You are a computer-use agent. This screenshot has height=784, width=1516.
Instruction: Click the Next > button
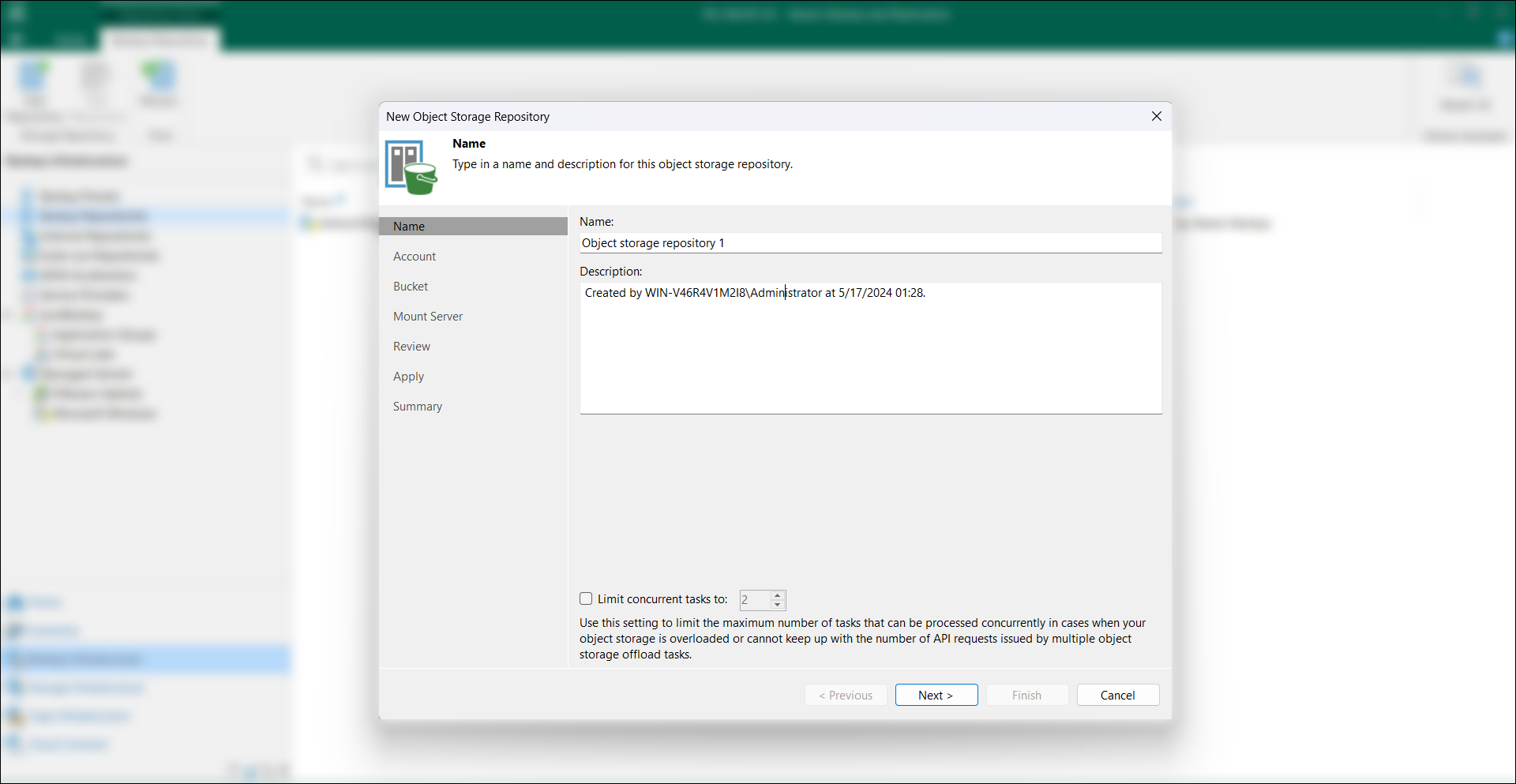click(936, 695)
